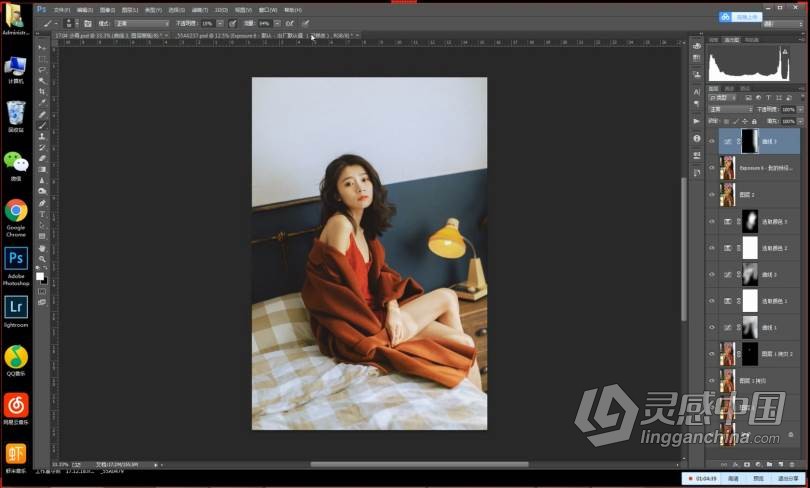Toggle lock all on layer
The image size is (810, 488).
pos(754,121)
